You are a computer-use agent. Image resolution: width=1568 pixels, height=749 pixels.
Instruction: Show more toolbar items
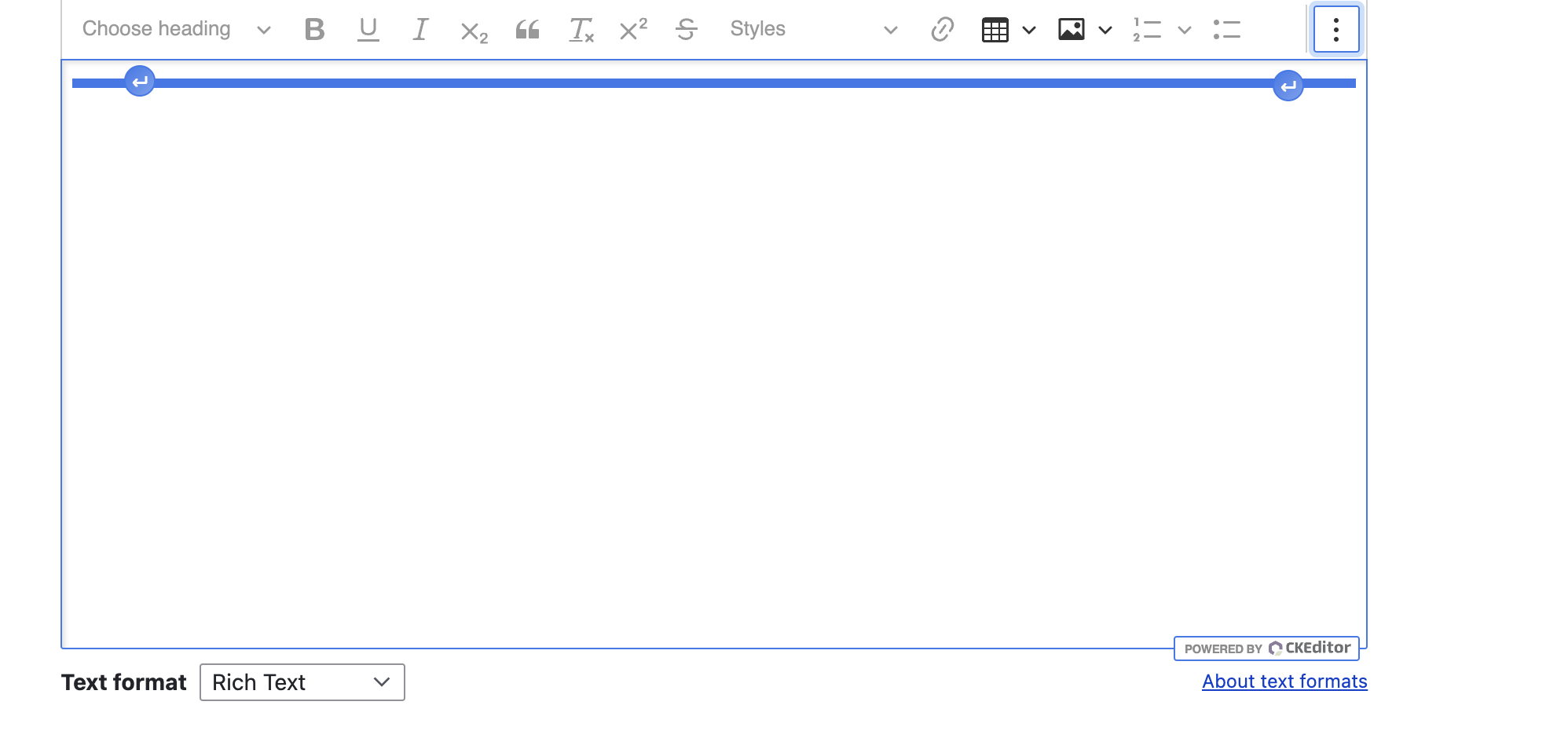pos(1335,30)
